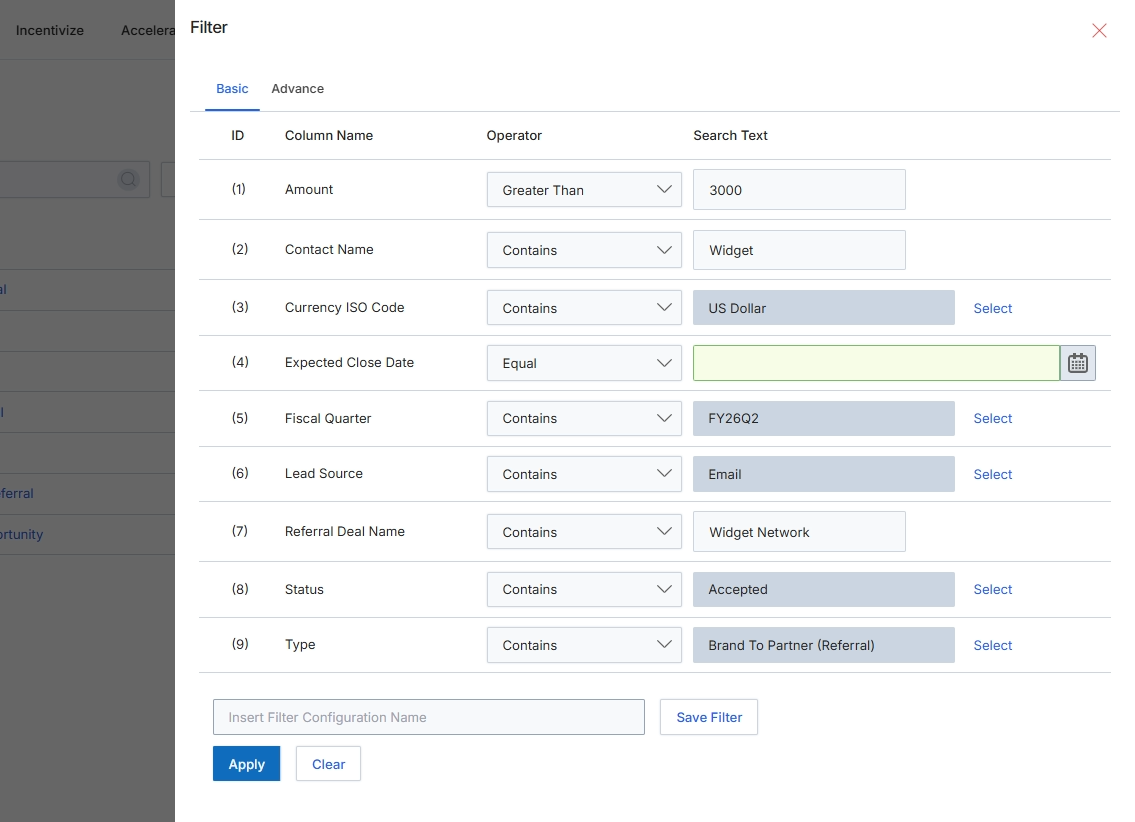Open the Amount operator dropdown showing Greater Than

[584, 190]
